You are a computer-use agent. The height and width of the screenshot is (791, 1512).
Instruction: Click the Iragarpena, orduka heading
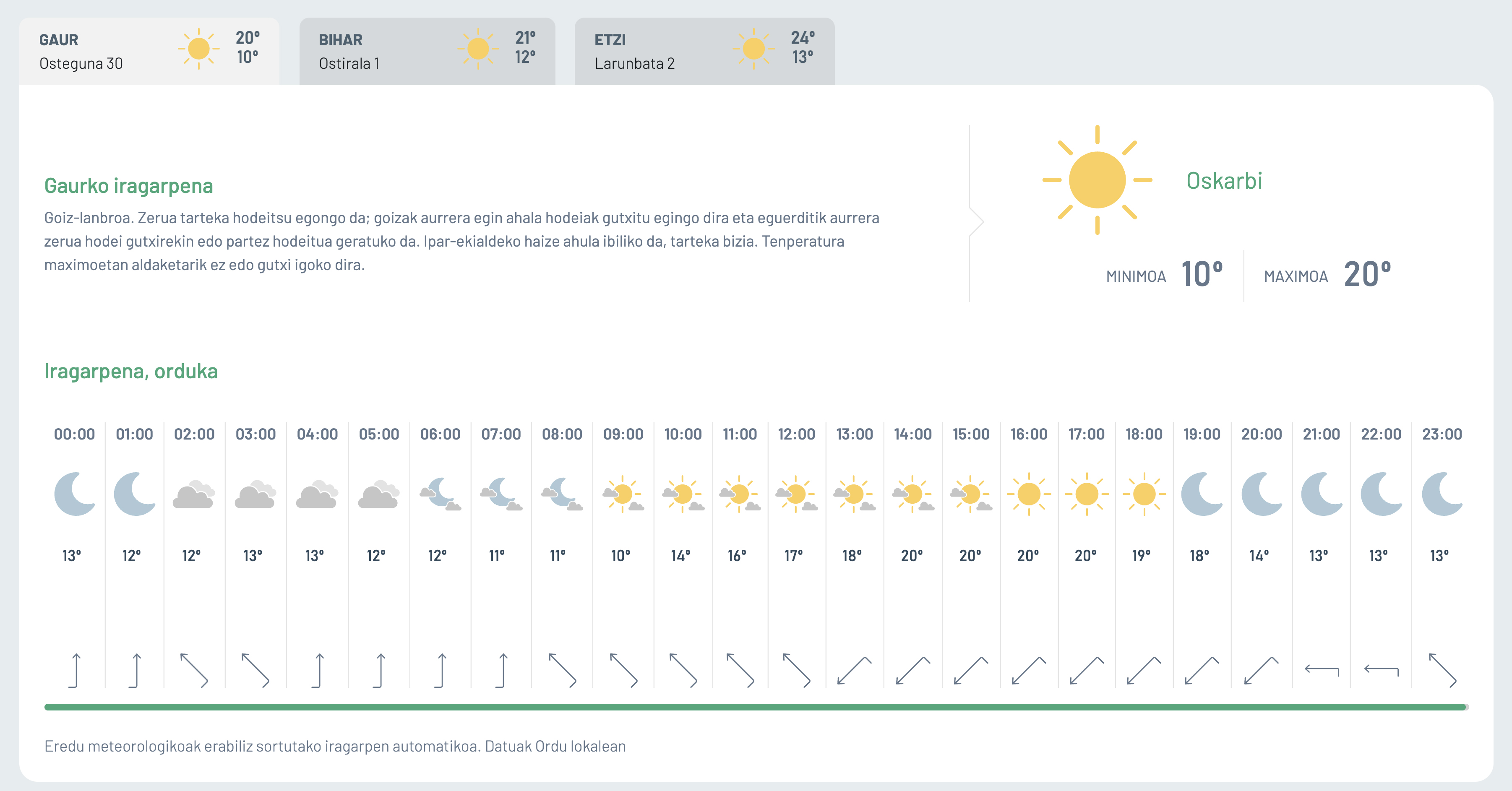(131, 371)
